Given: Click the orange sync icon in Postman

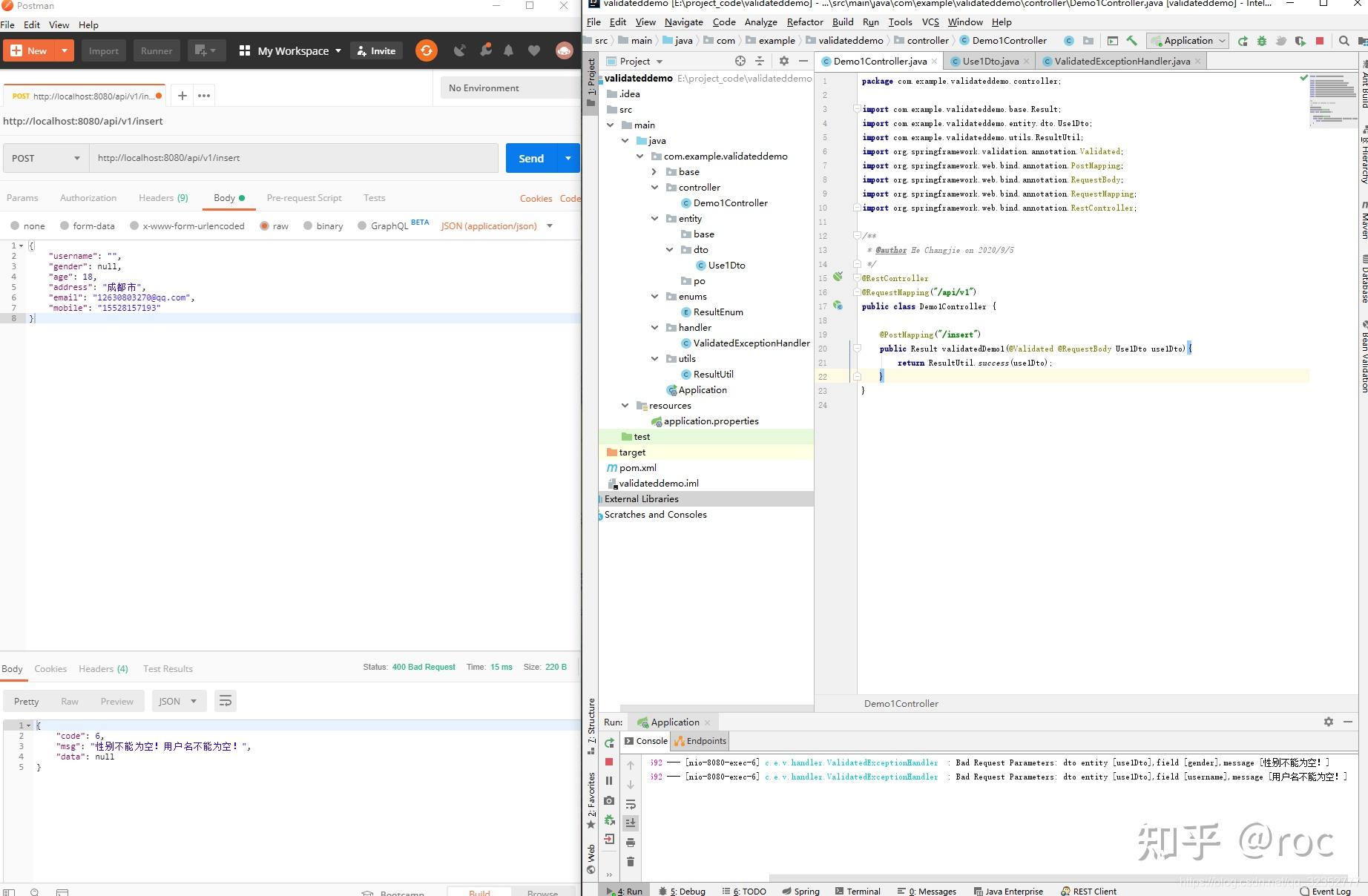Looking at the screenshot, I should tap(426, 50).
